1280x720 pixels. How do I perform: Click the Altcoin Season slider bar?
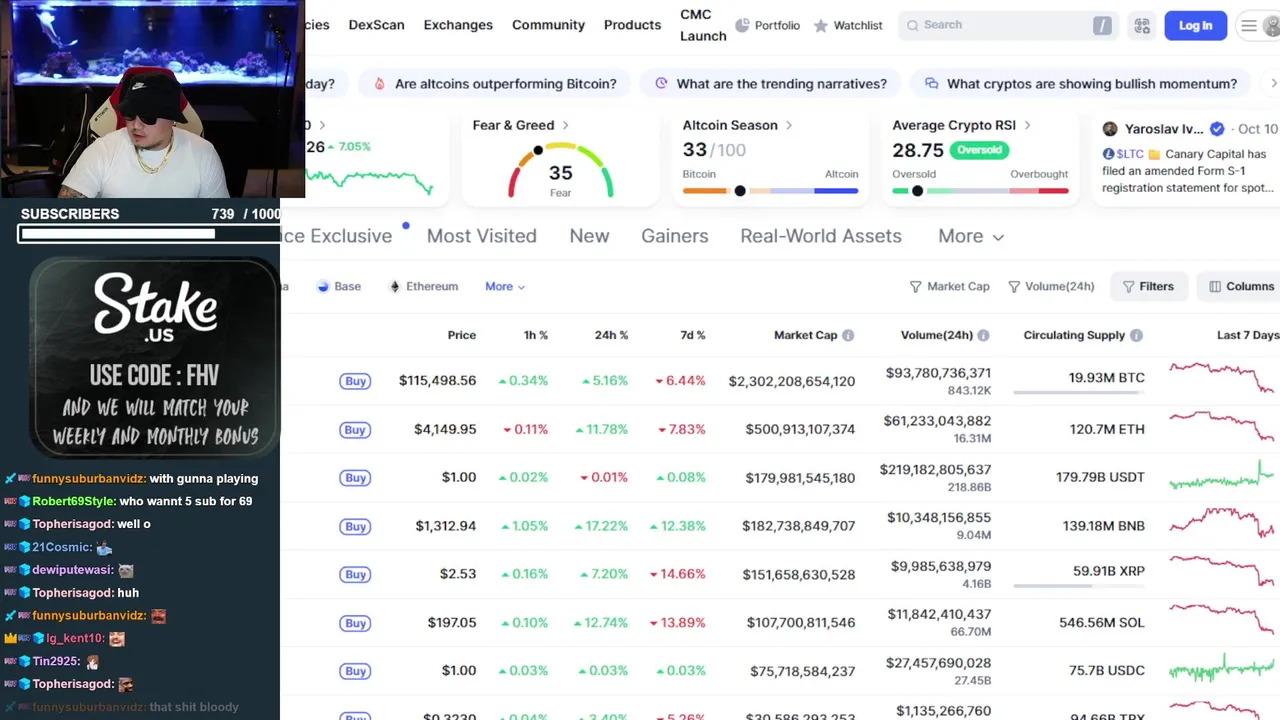pyautogui.click(x=770, y=191)
